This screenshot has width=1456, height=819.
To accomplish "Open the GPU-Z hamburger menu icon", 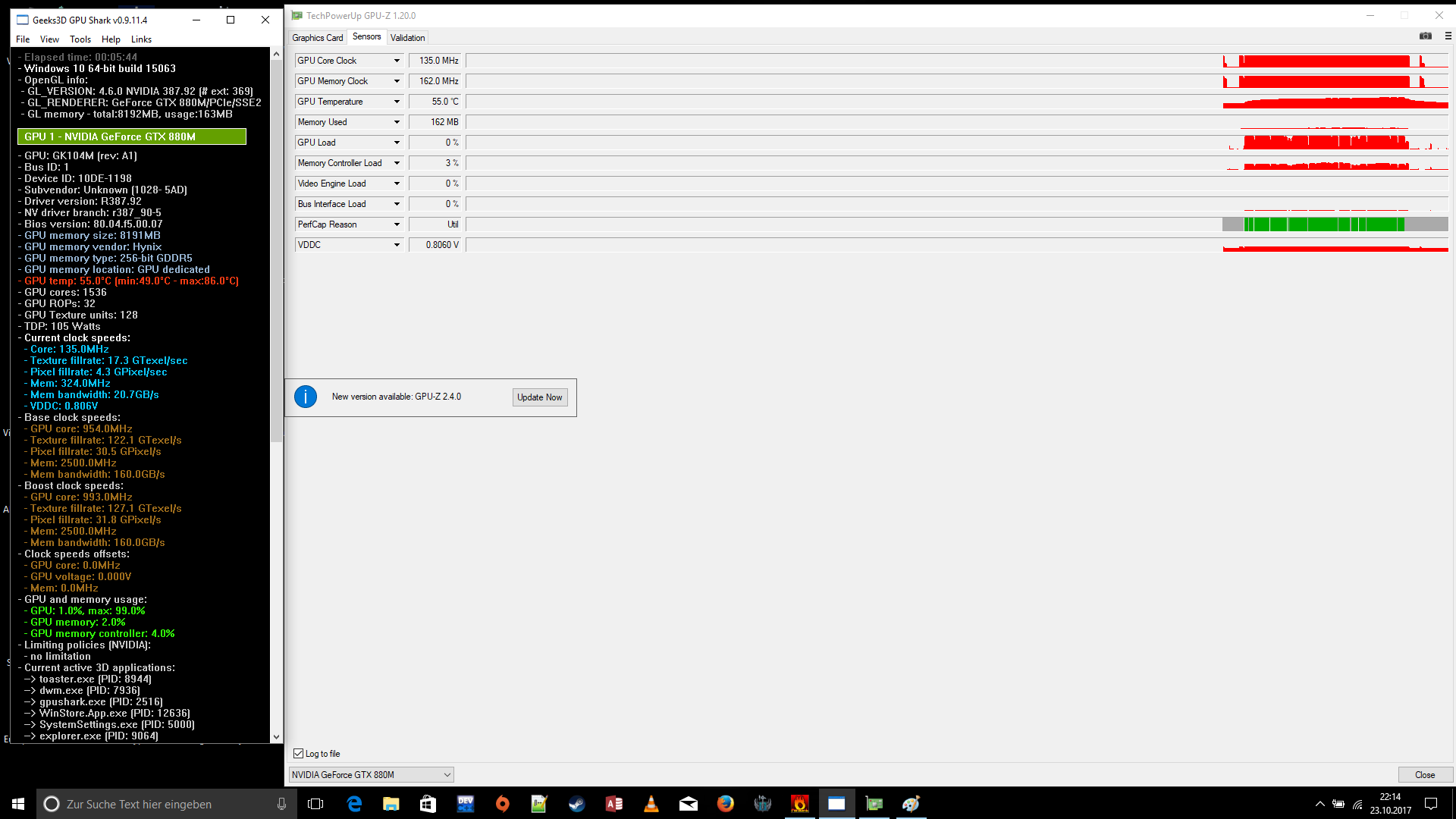I will [x=1448, y=36].
